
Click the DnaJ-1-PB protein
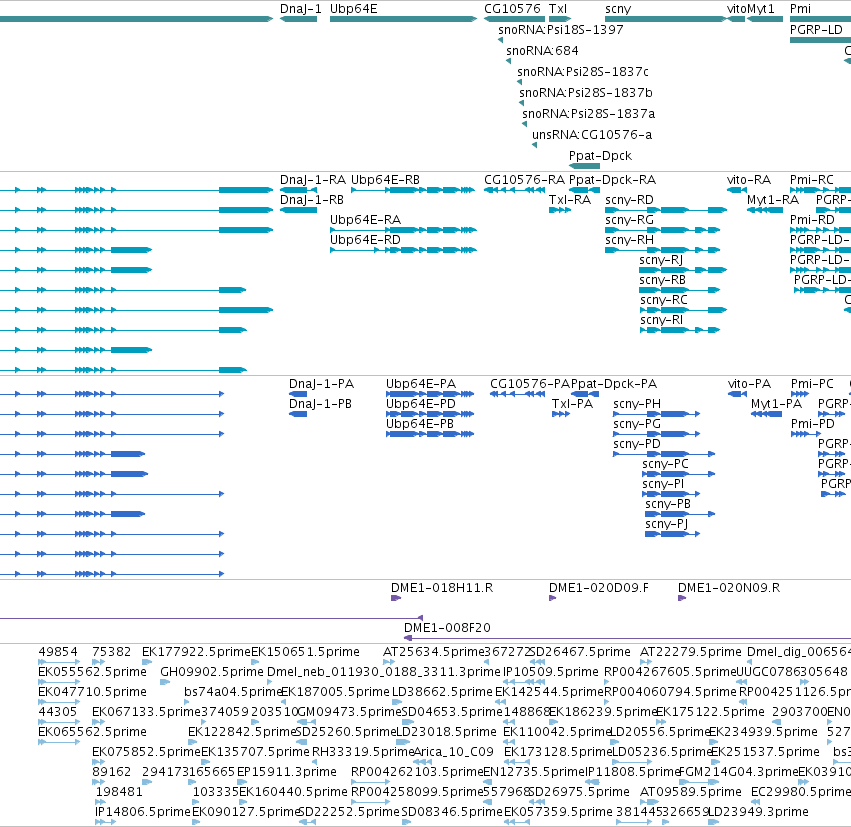(298, 414)
